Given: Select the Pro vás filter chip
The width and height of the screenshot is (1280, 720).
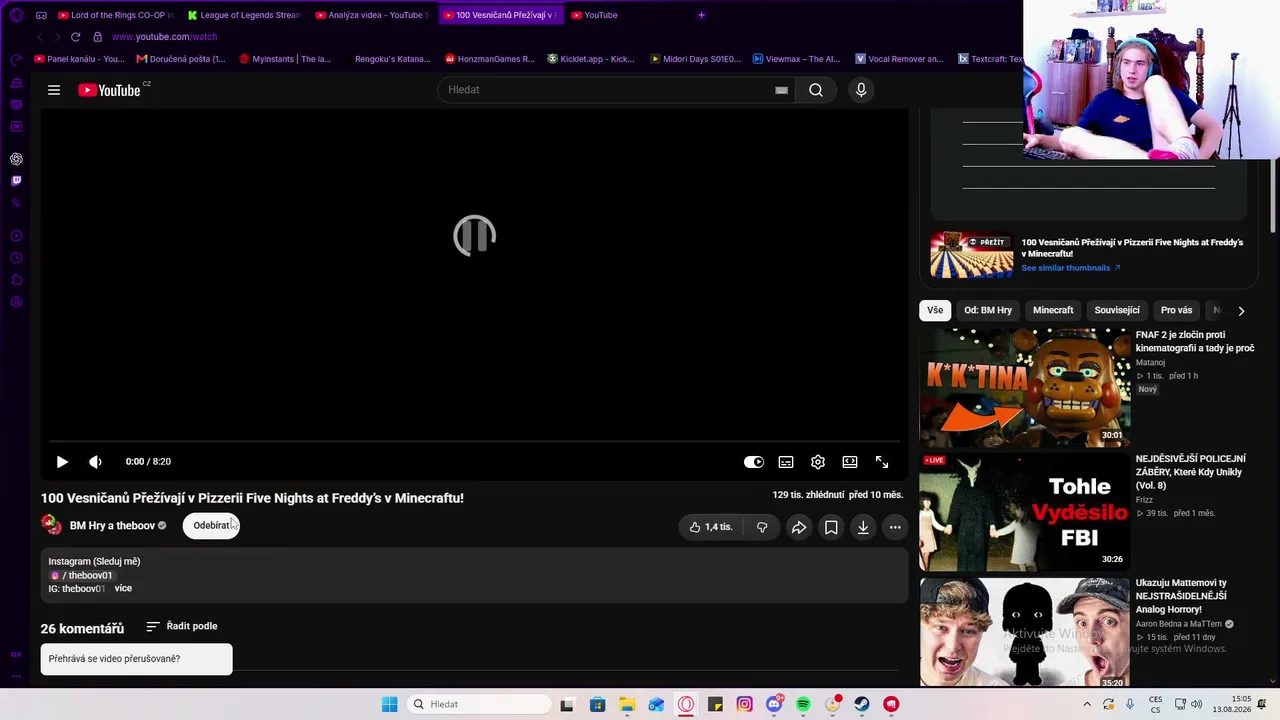Looking at the screenshot, I should pyautogui.click(x=1176, y=310).
